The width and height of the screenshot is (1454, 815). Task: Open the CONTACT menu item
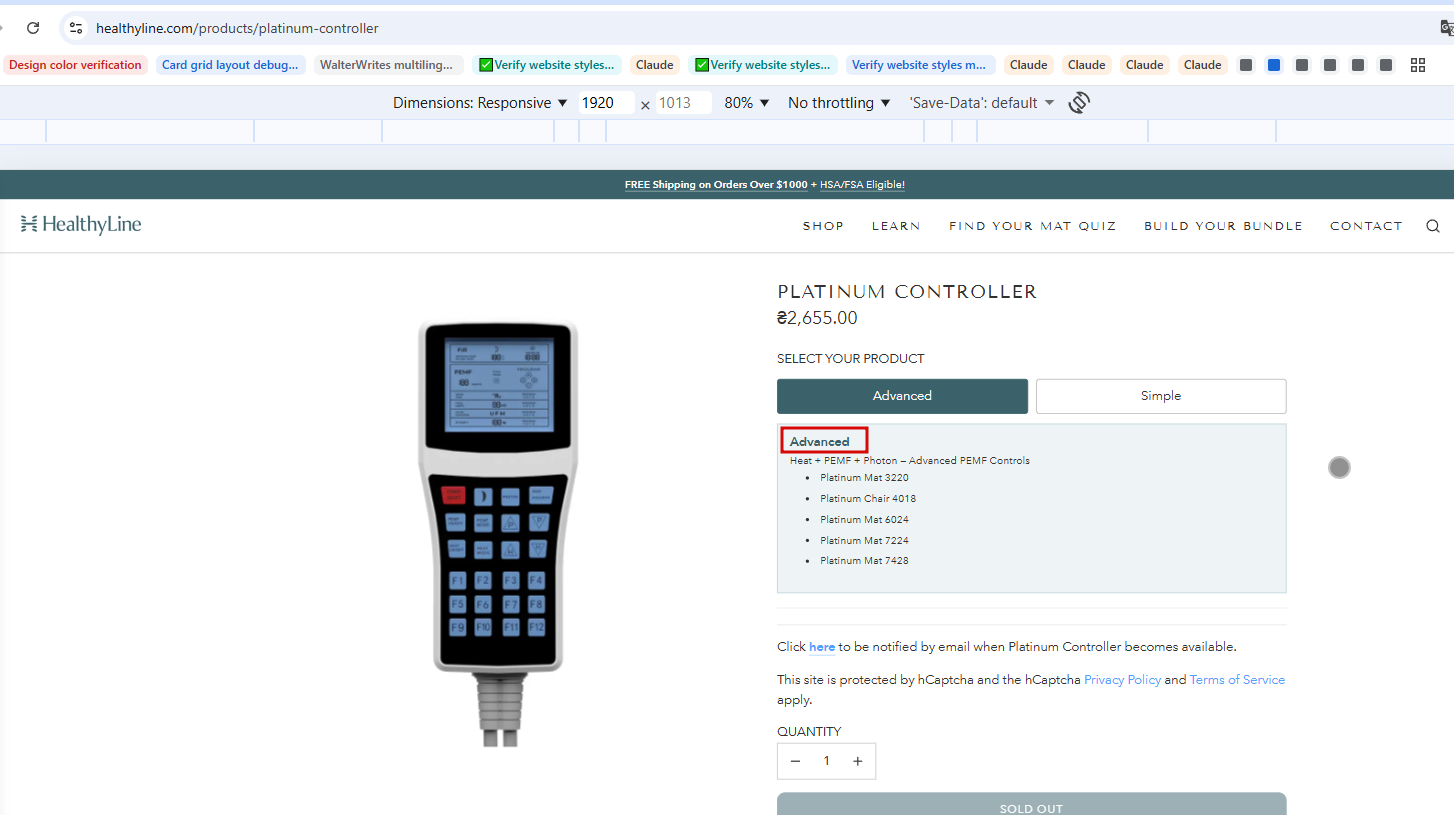tap(1366, 226)
